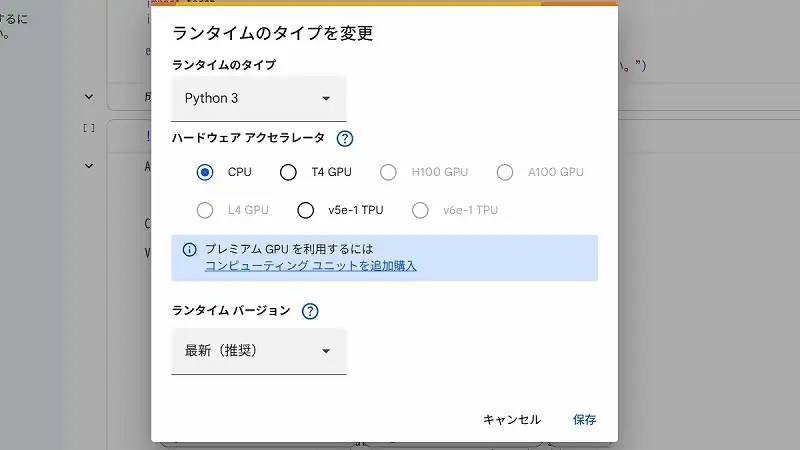Select the v5e-1 TPU option
The width and height of the screenshot is (800, 450).
pyautogui.click(x=306, y=210)
